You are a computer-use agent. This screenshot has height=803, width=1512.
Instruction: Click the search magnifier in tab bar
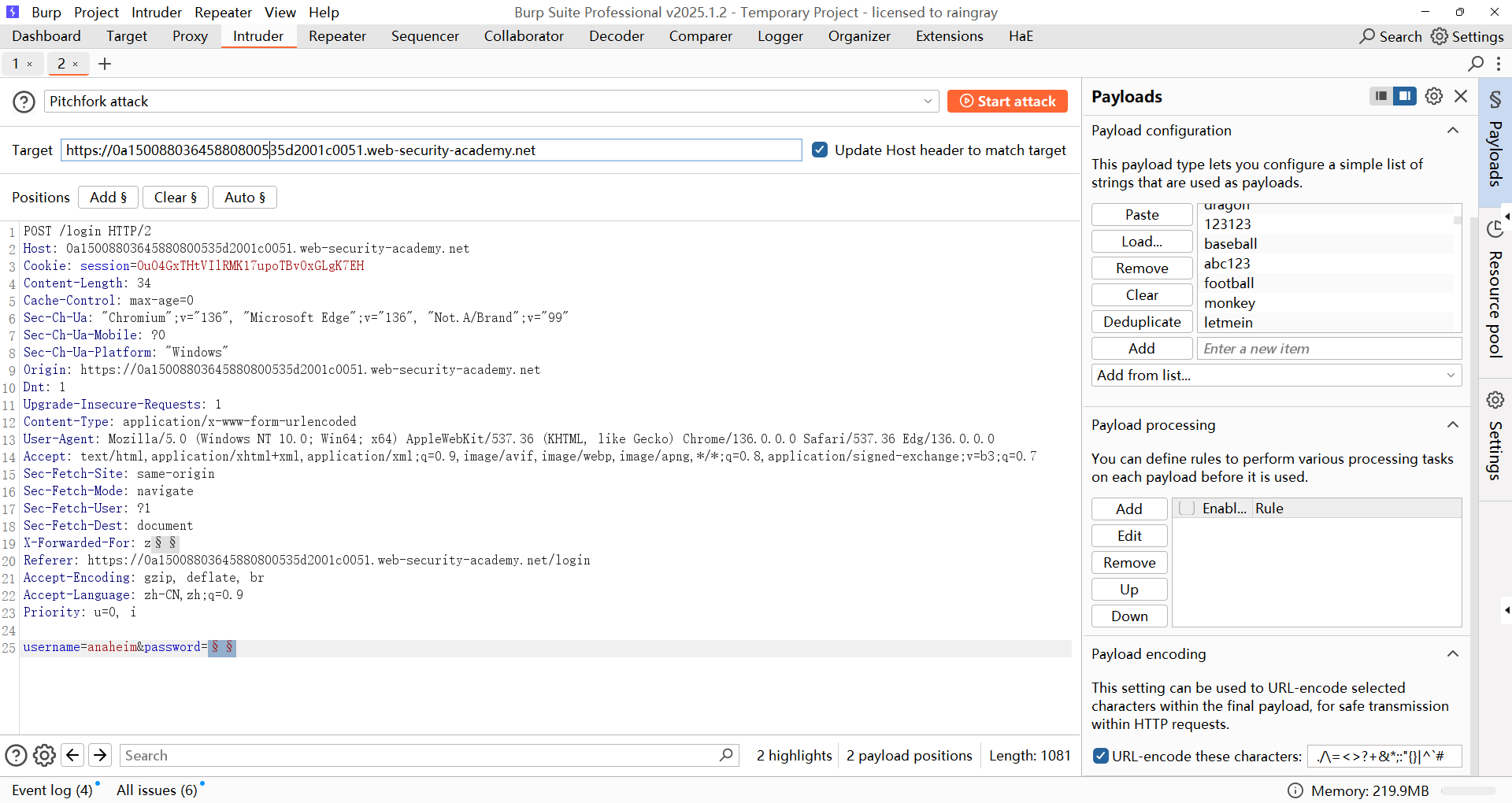coord(1476,64)
